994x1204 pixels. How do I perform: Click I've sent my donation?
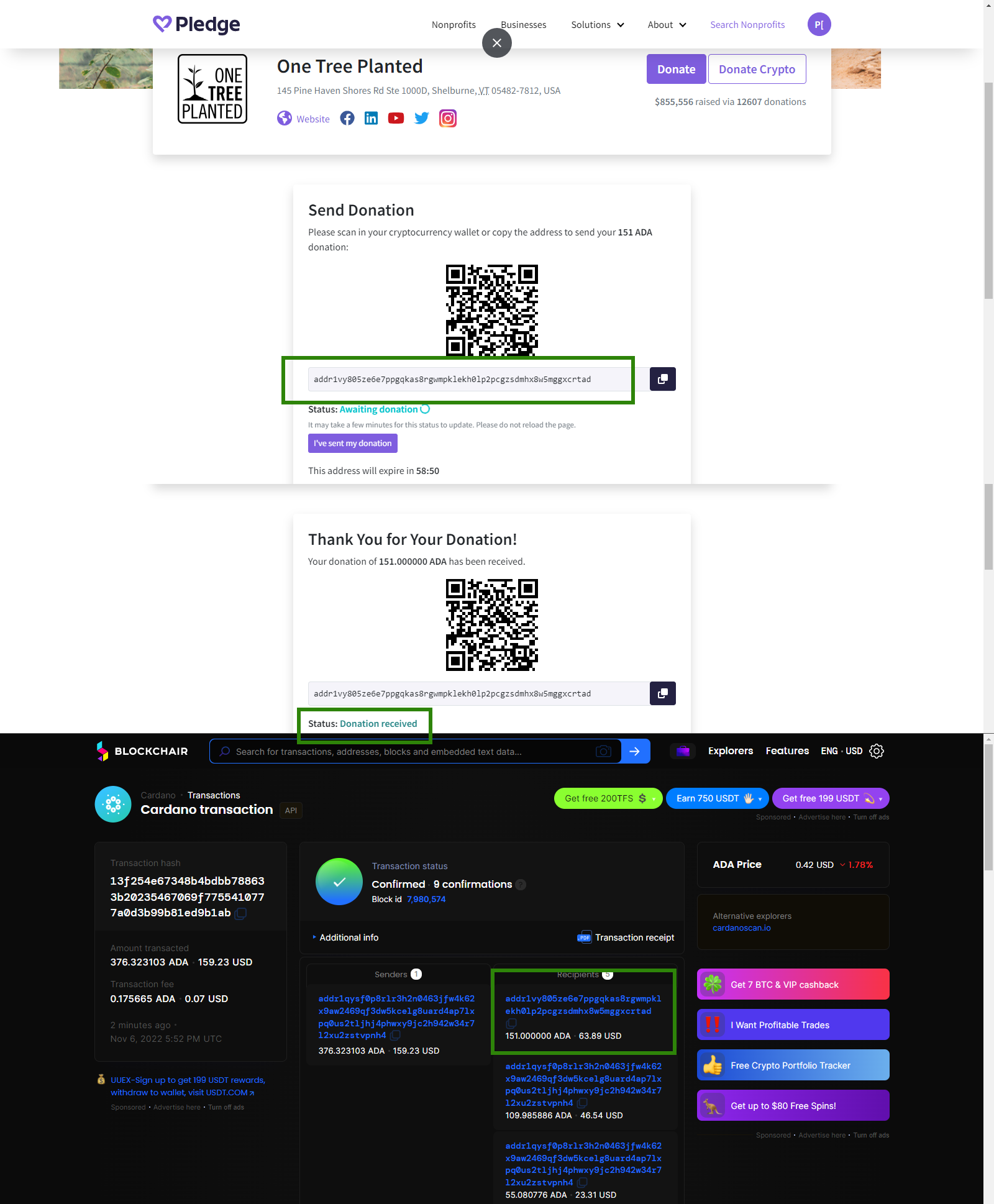pyautogui.click(x=352, y=443)
